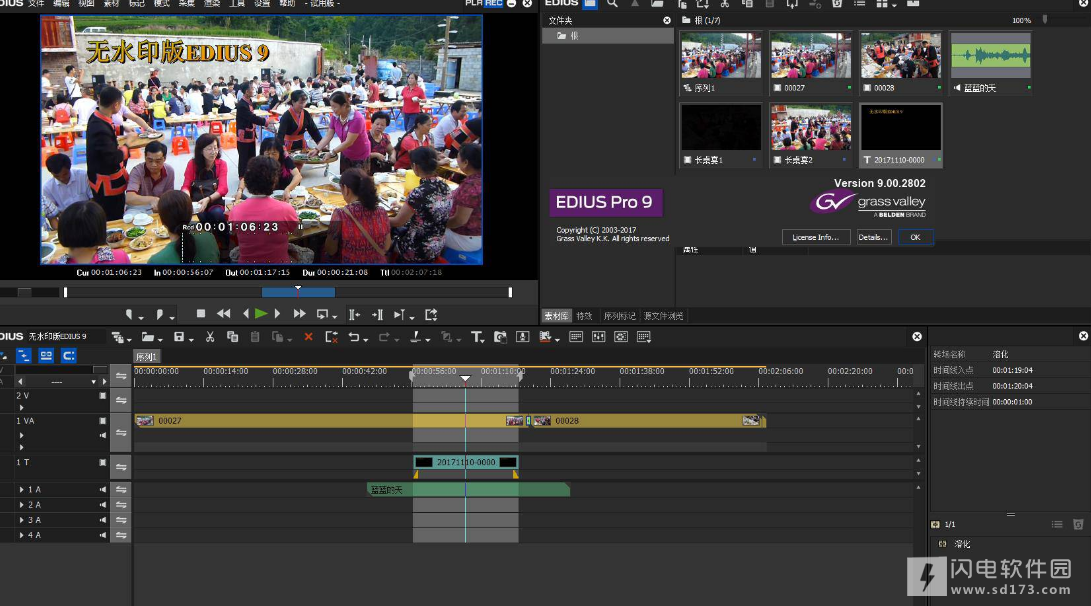1091x606 pixels.
Task: Click the match frame camera icon
Action: [x=500, y=337]
